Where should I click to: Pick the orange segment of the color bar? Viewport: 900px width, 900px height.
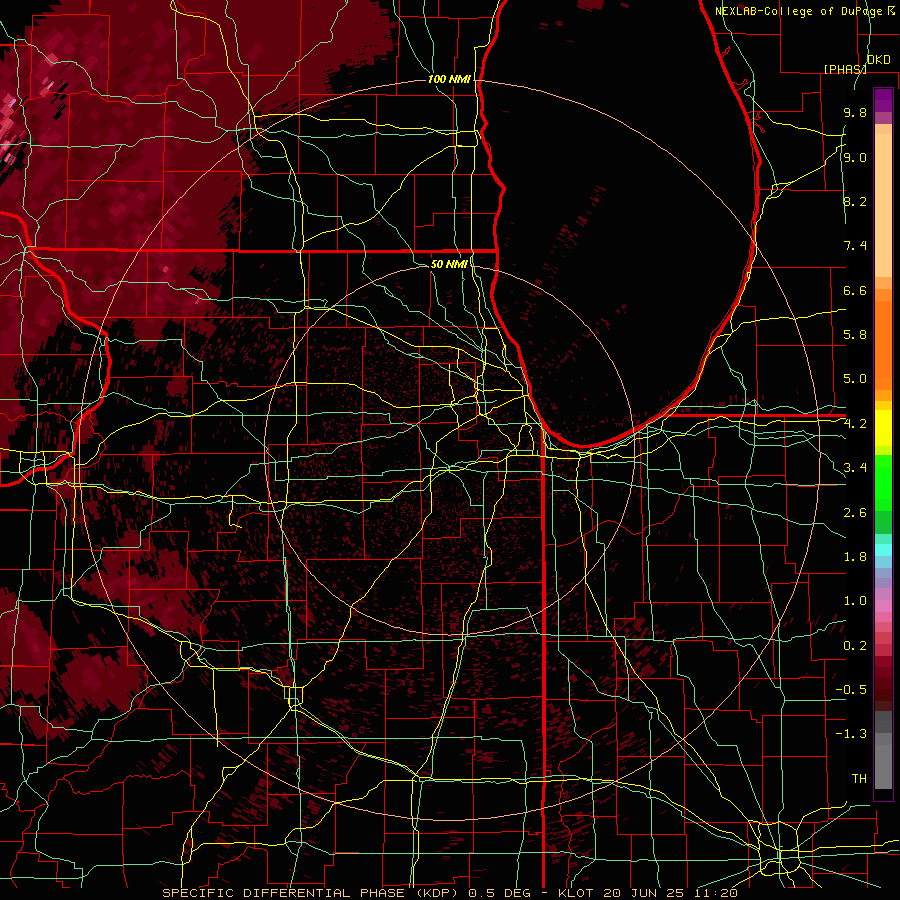click(x=883, y=345)
